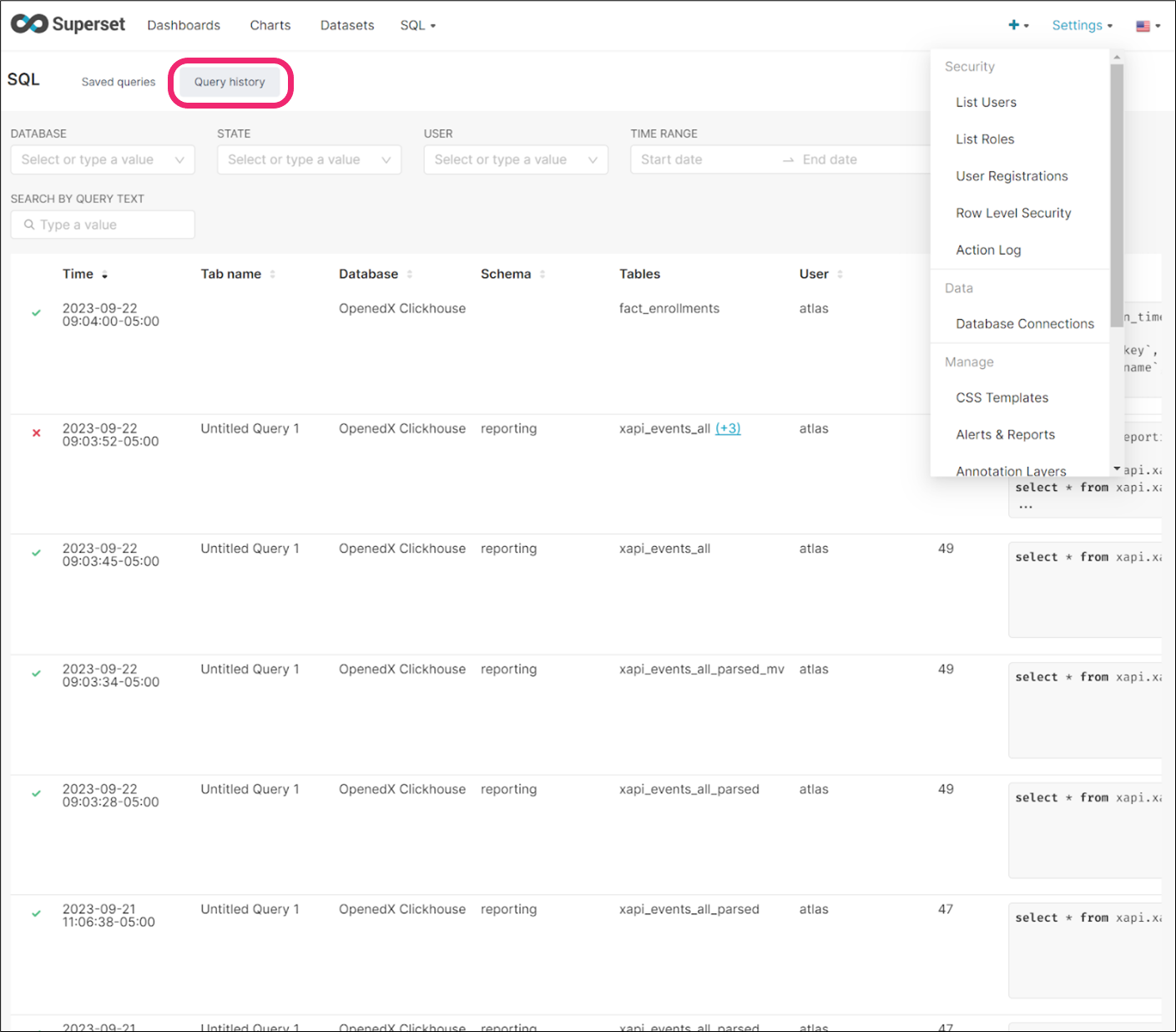
Task: Click the xapi_events_all_parsed_mv table cell
Action: pyautogui.click(x=702, y=669)
